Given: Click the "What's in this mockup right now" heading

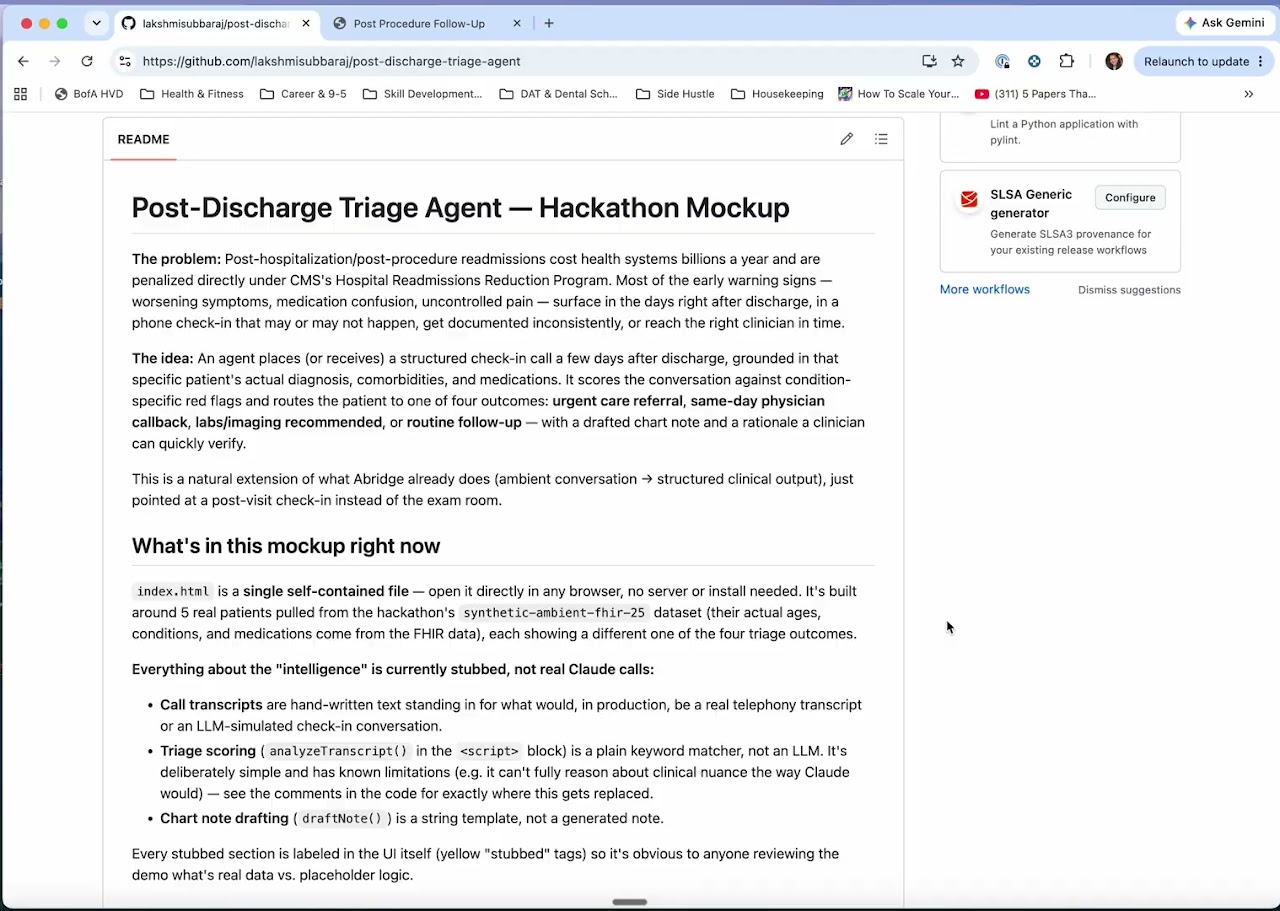Looking at the screenshot, I should coord(286,546).
